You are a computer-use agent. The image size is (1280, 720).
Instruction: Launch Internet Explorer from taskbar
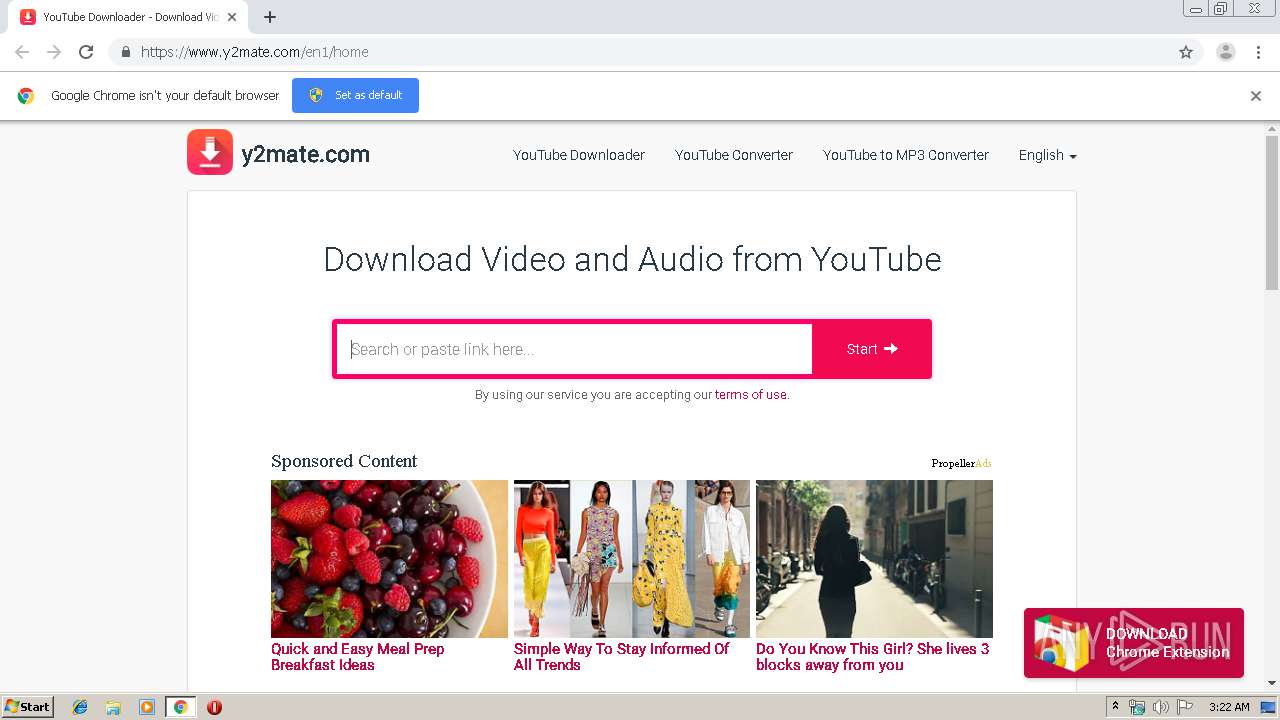pyautogui.click(x=80, y=707)
